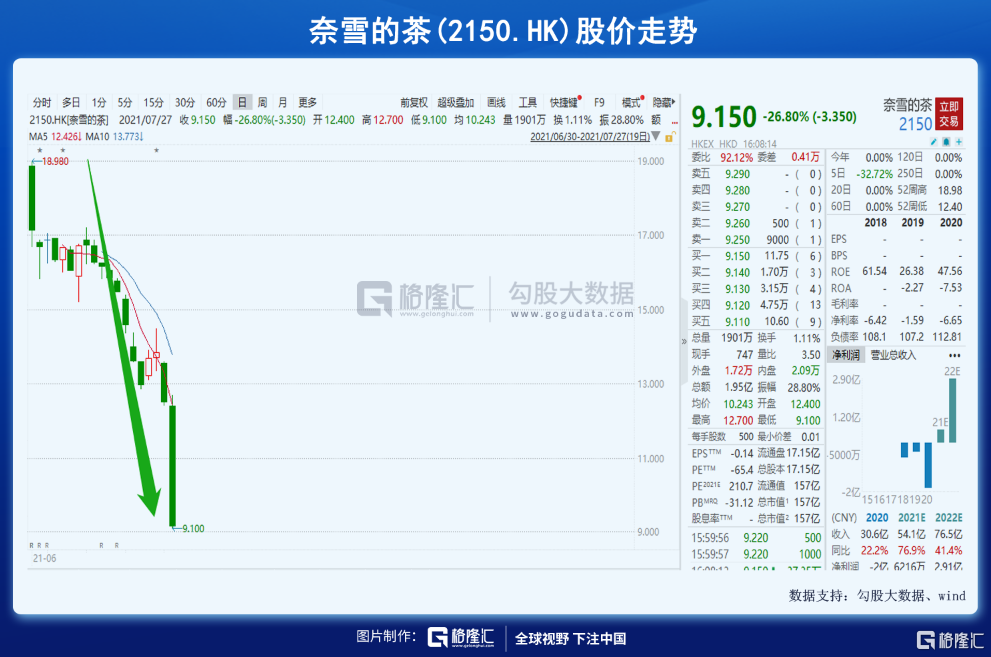Open the 更多 more periods menu
991x657 pixels.
(307, 102)
